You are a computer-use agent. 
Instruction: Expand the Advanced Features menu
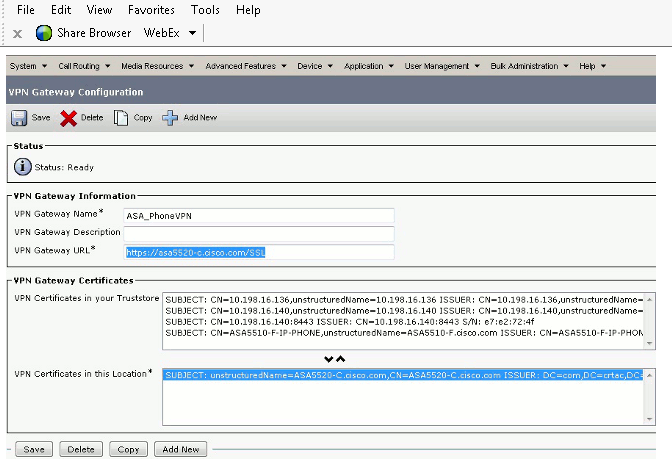[246, 66]
